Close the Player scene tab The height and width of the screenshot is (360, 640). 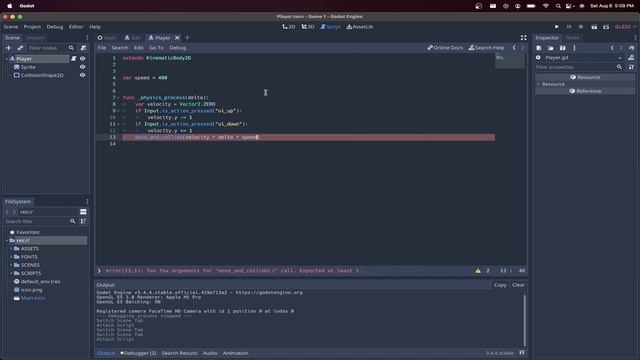[177, 38]
